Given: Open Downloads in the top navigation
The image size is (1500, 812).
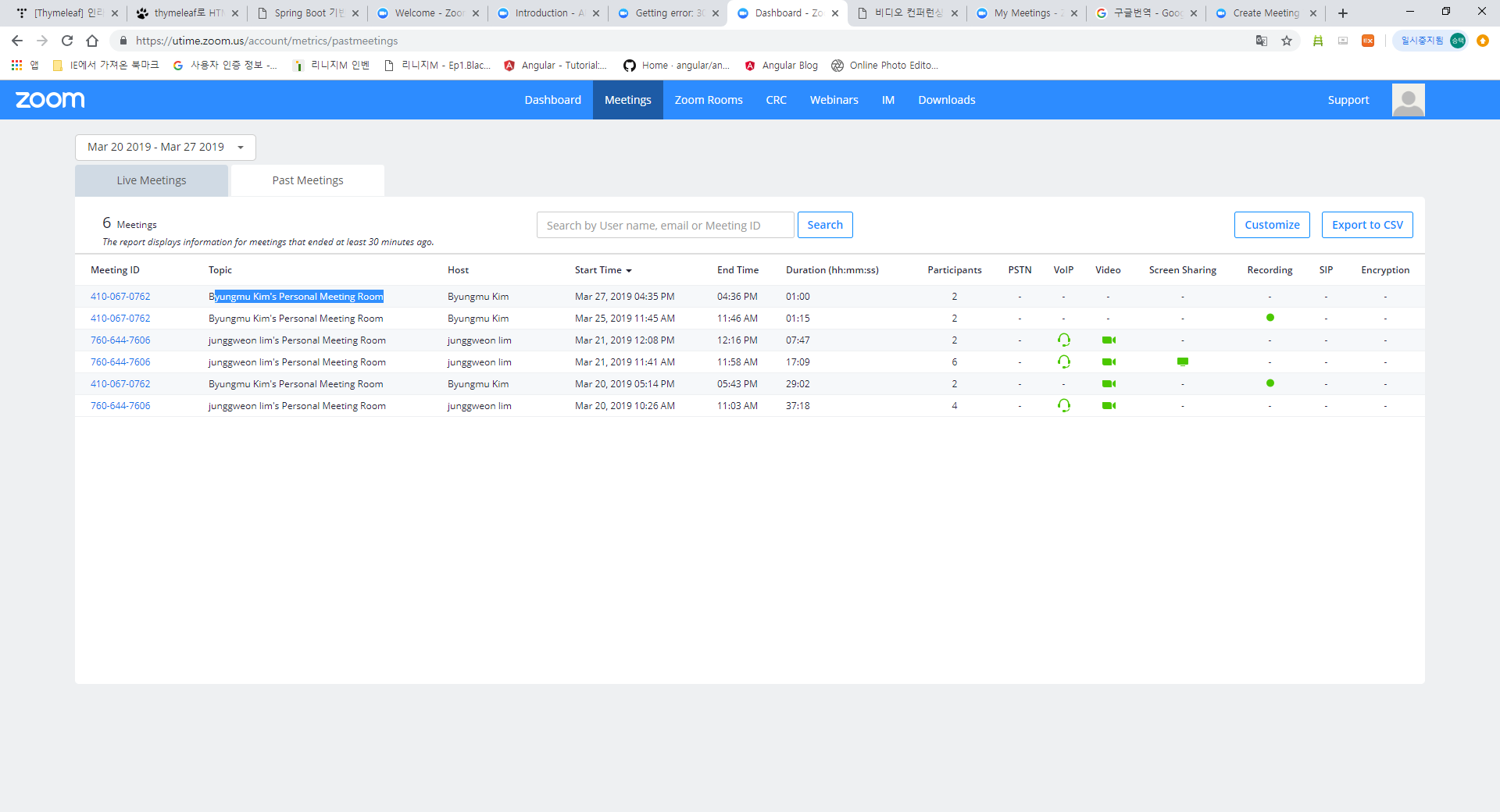Looking at the screenshot, I should click(x=947, y=100).
